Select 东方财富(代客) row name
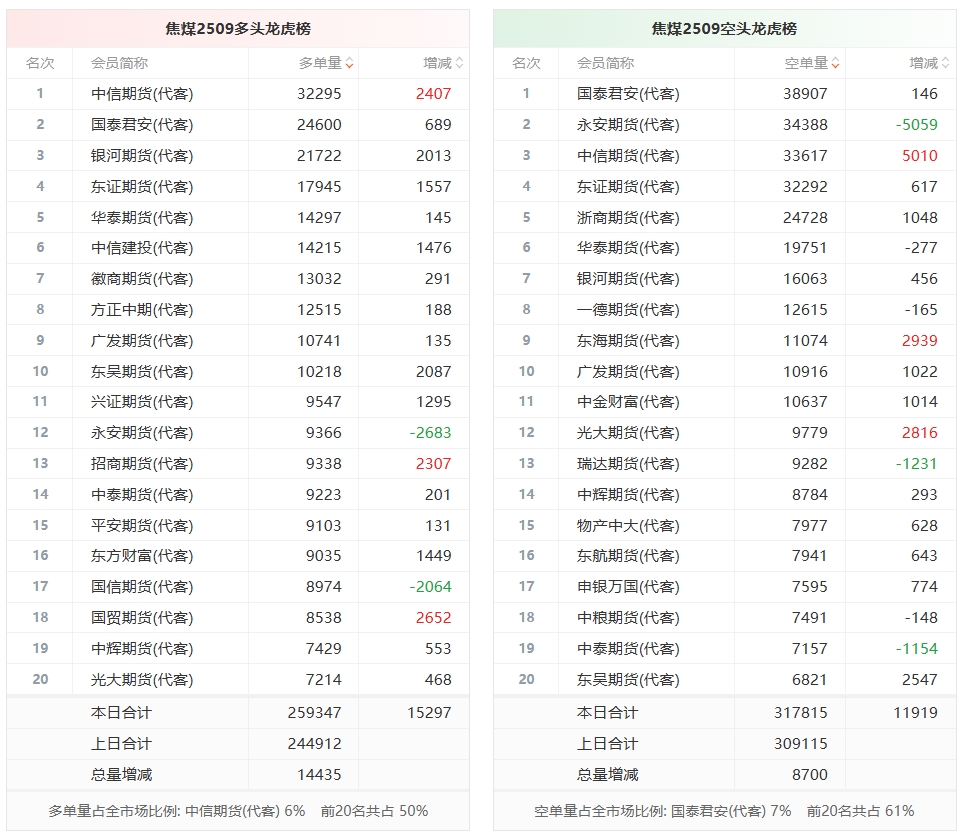 (x=142, y=555)
